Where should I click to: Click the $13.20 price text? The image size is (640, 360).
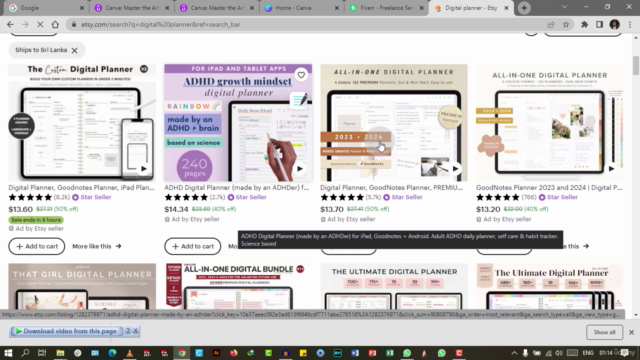(x=488, y=209)
